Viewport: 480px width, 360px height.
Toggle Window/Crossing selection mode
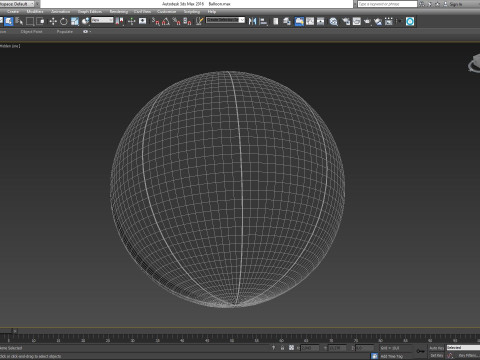(41, 21)
